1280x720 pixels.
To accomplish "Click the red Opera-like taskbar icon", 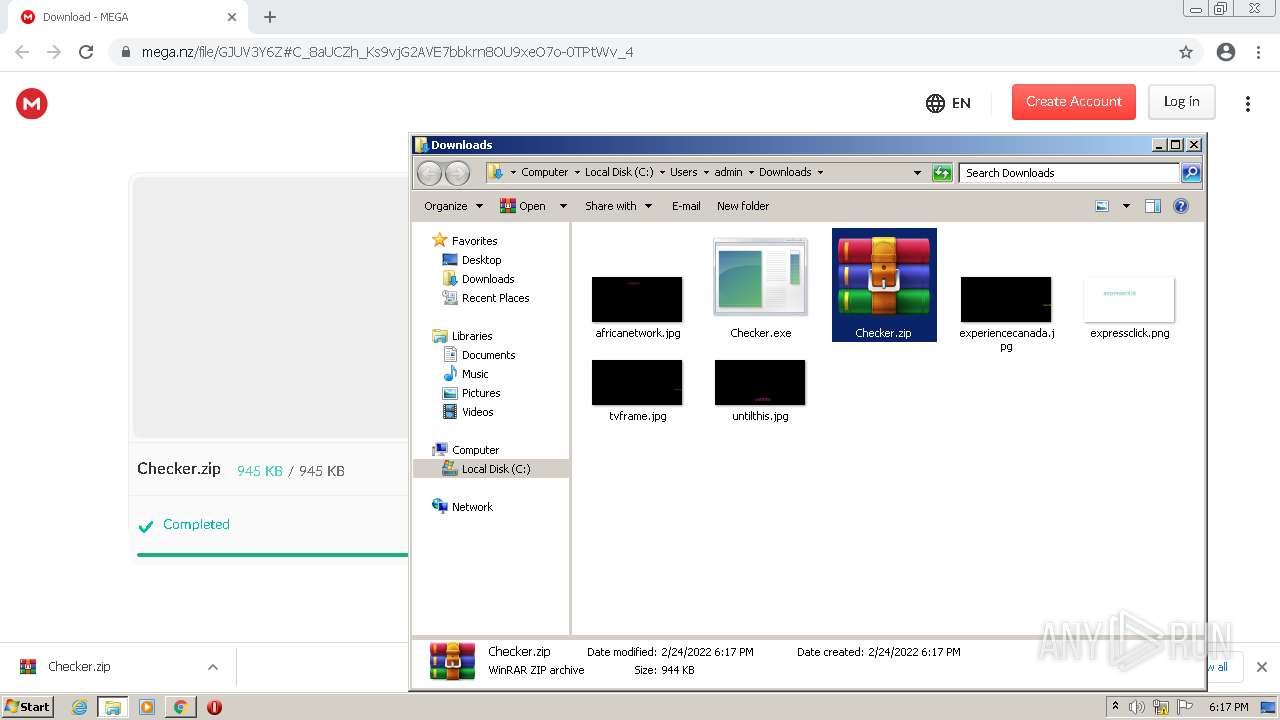I will (214, 707).
